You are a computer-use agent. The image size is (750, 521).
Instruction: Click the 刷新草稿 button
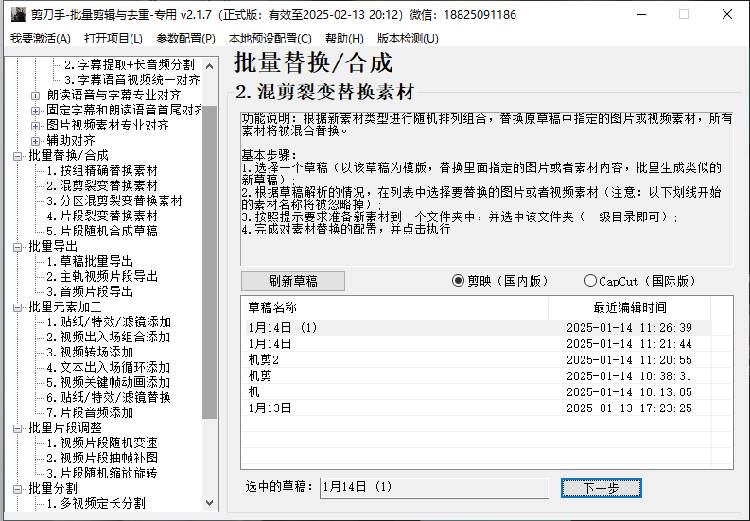pyautogui.click(x=298, y=281)
